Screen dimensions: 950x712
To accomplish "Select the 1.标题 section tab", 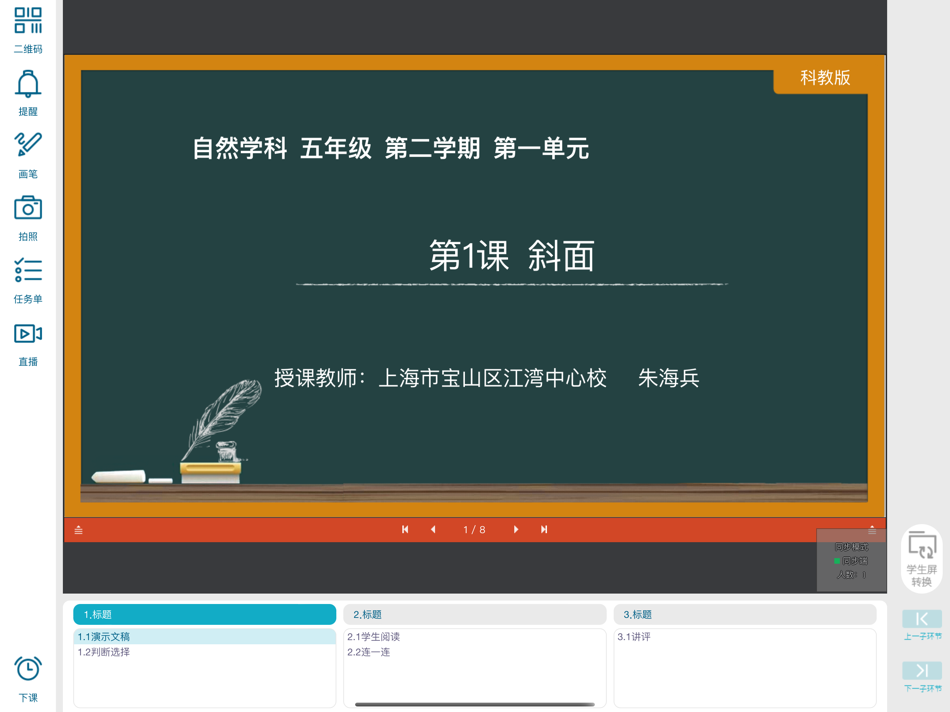I will [205, 614].
